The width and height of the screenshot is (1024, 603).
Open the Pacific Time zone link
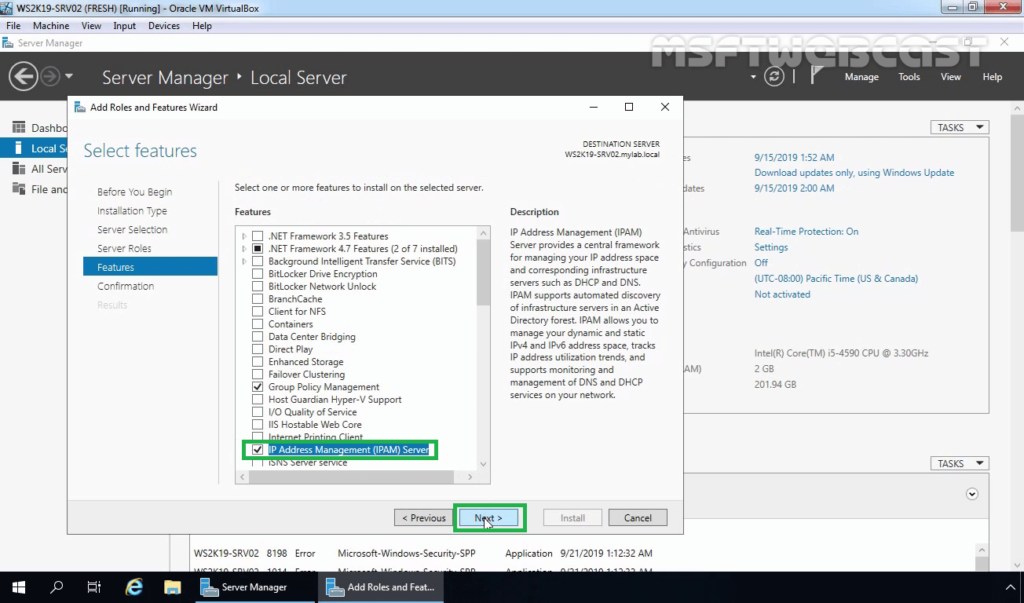tap(836, 278)
